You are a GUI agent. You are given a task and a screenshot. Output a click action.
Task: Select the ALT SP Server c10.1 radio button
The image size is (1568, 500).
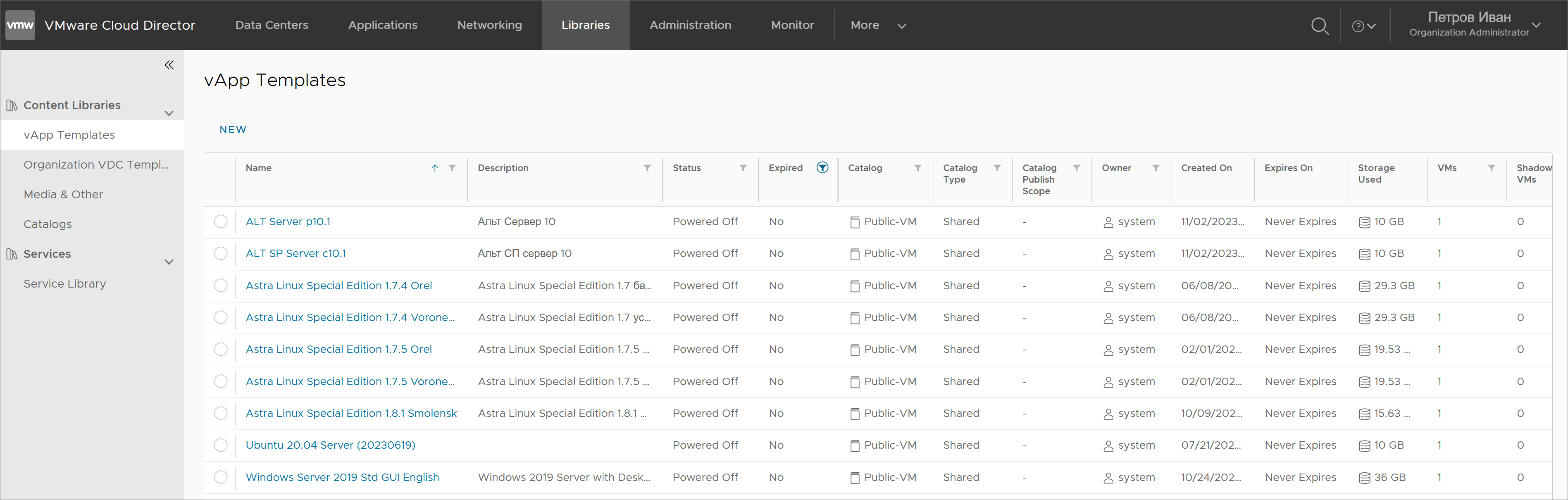click(x=221, y=254)
